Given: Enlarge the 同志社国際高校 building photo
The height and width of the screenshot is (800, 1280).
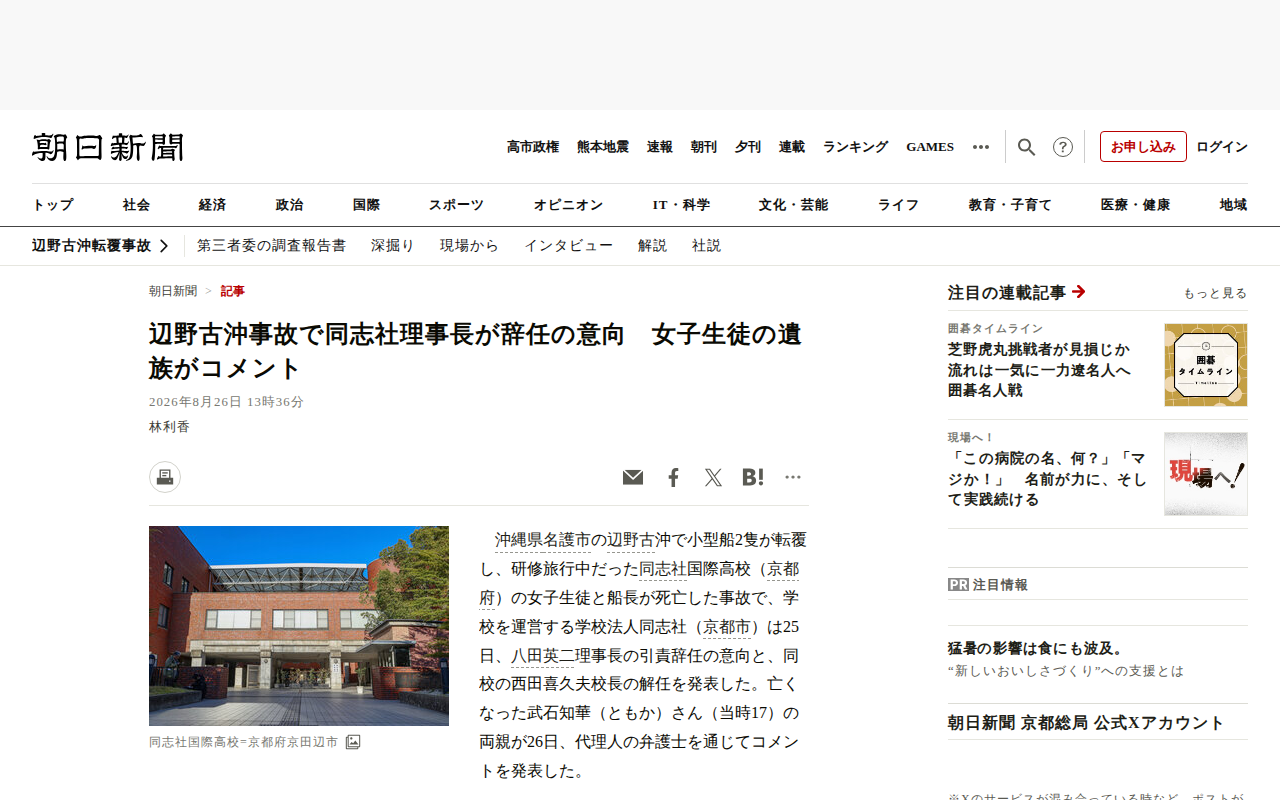Looking at the screenshot, I should point(299,626).
